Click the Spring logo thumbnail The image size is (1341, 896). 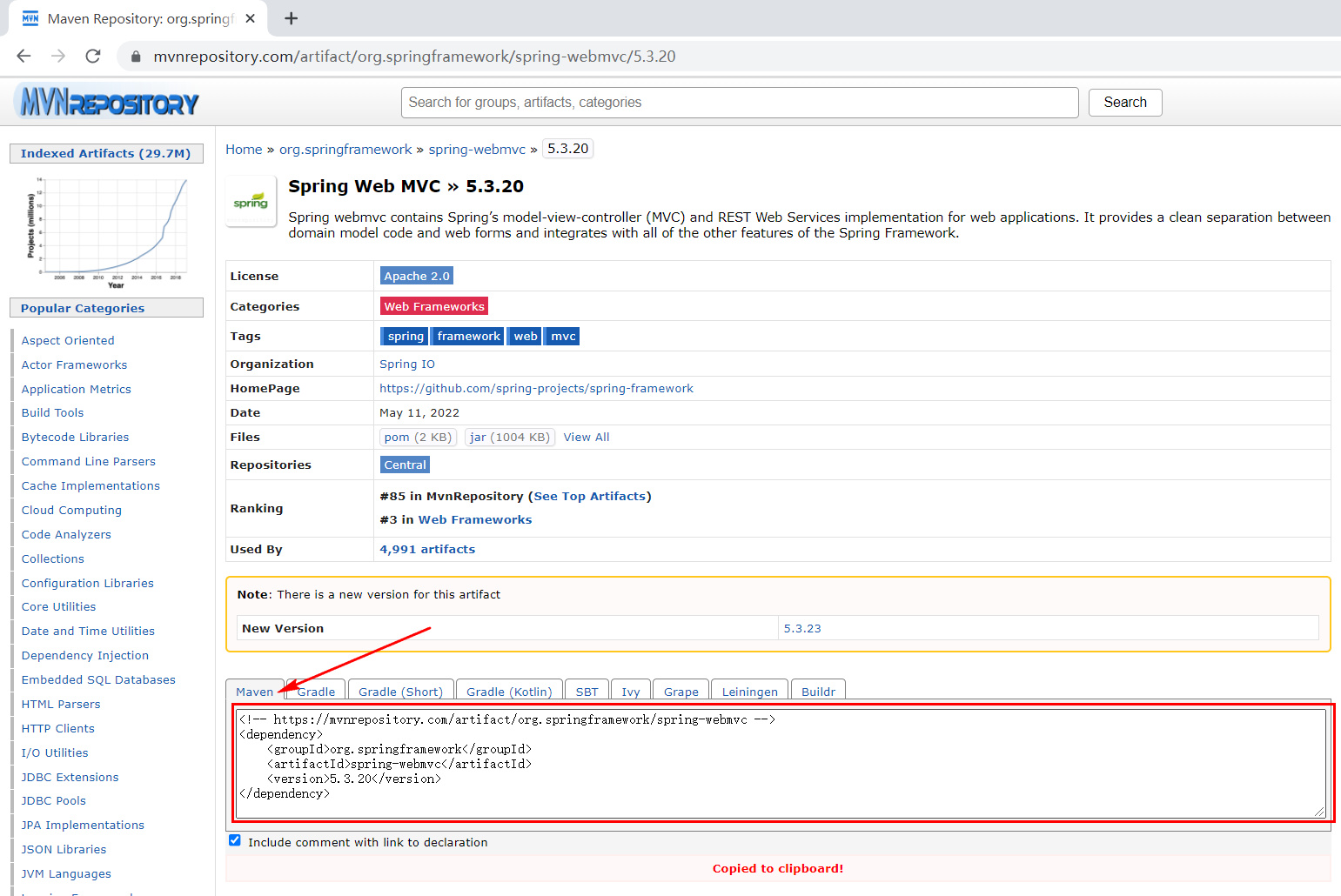(251, 201)
